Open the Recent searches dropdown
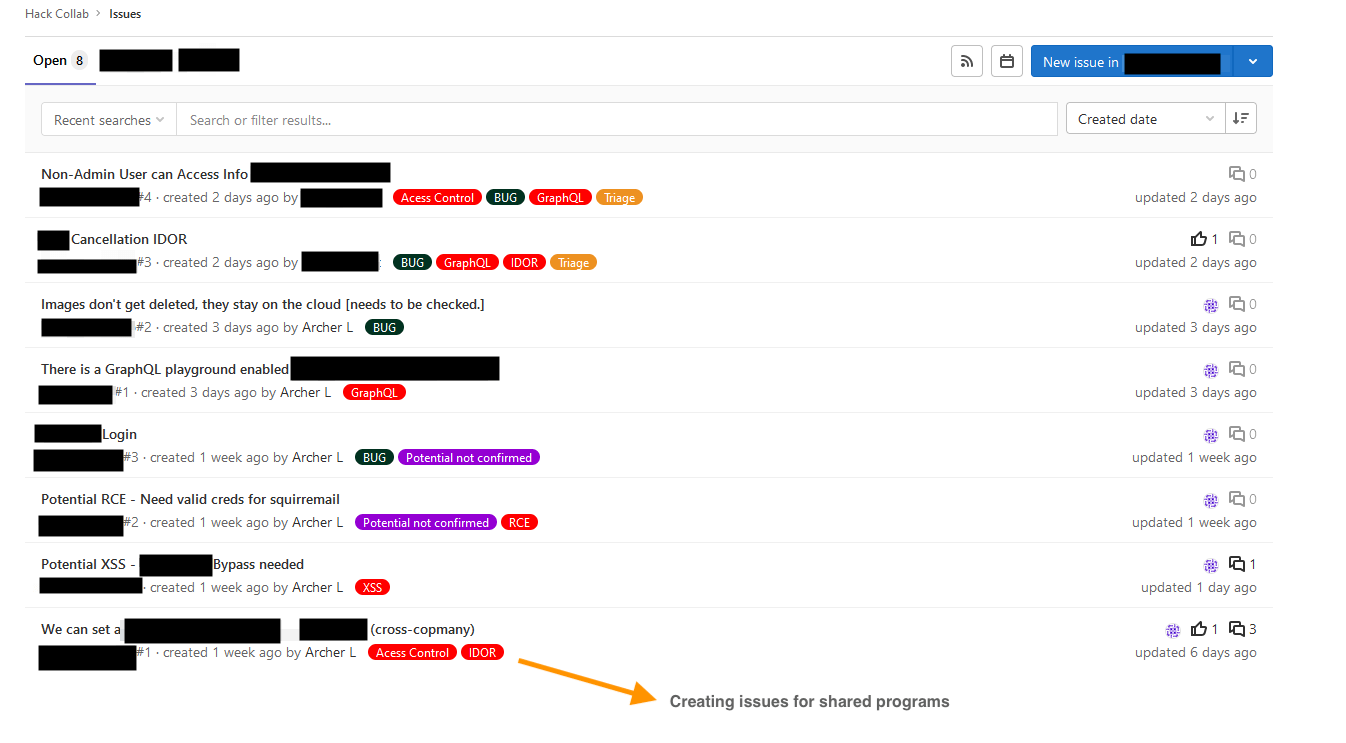The image size is (1346, 743). (x=107, y=118)
